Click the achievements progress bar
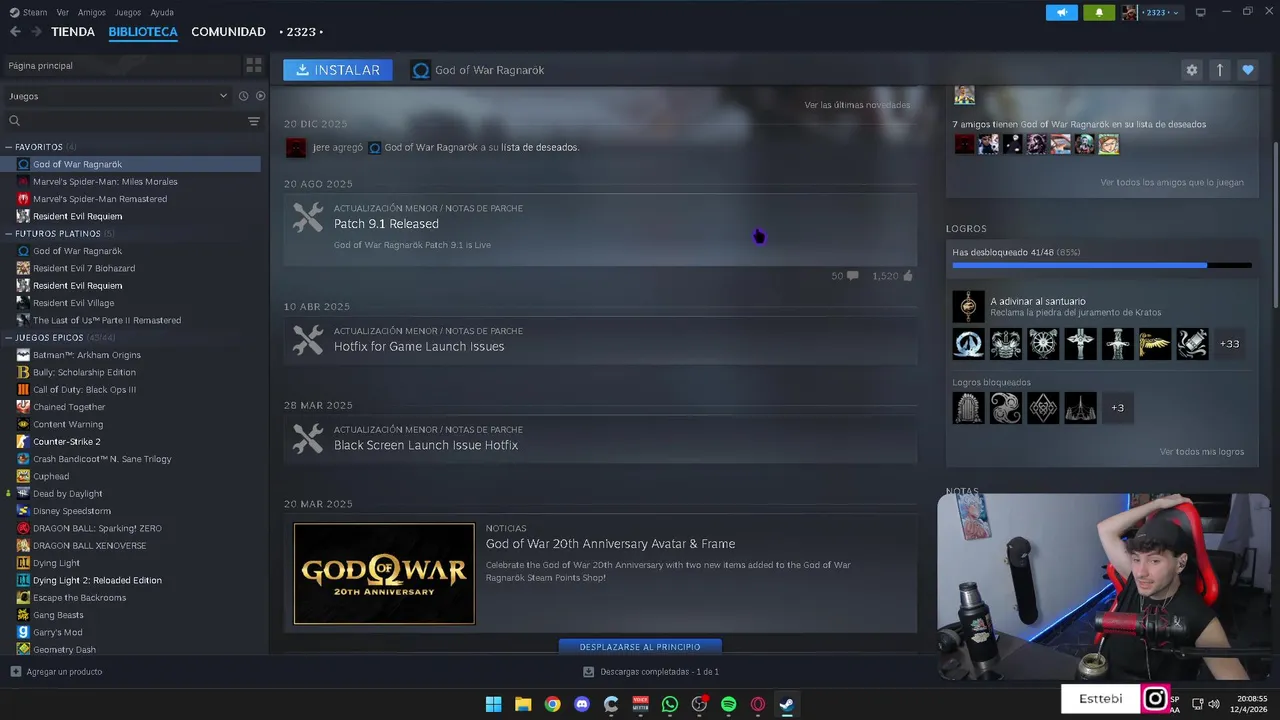This screenshot has width=1280, height=720. coord(1102,266)
